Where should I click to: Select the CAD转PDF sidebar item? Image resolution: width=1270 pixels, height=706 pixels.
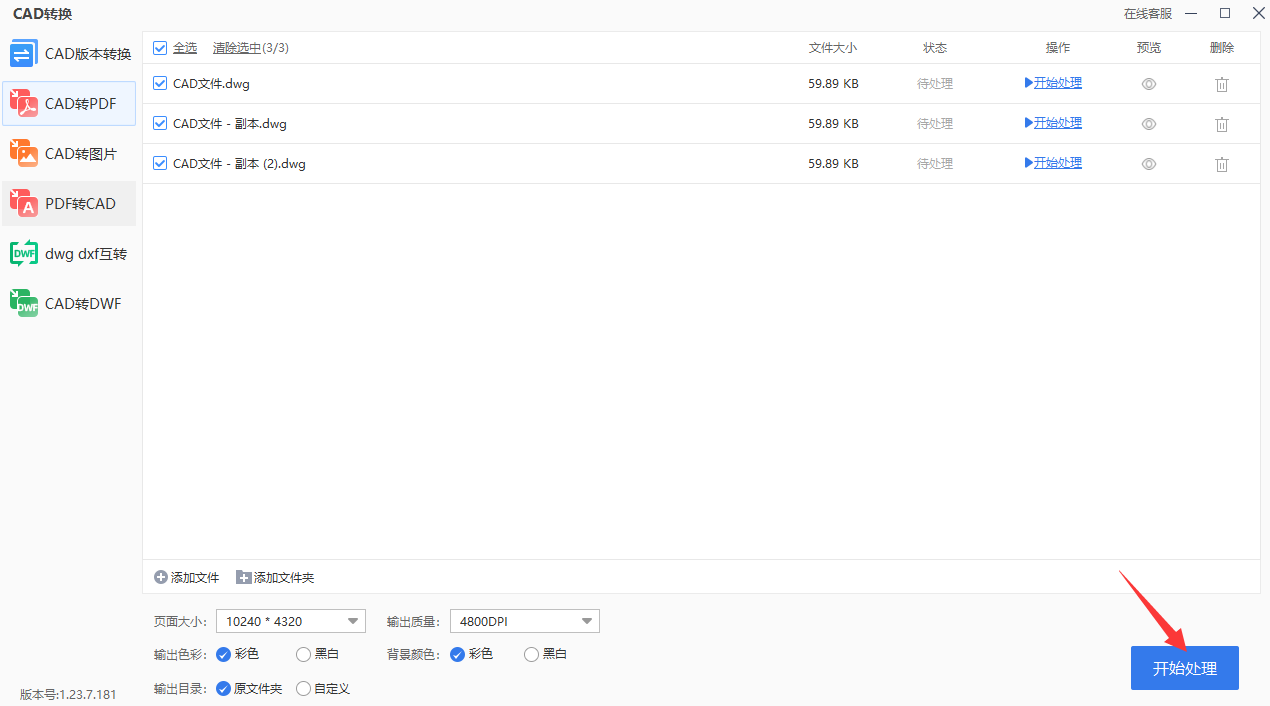point(69,103)
